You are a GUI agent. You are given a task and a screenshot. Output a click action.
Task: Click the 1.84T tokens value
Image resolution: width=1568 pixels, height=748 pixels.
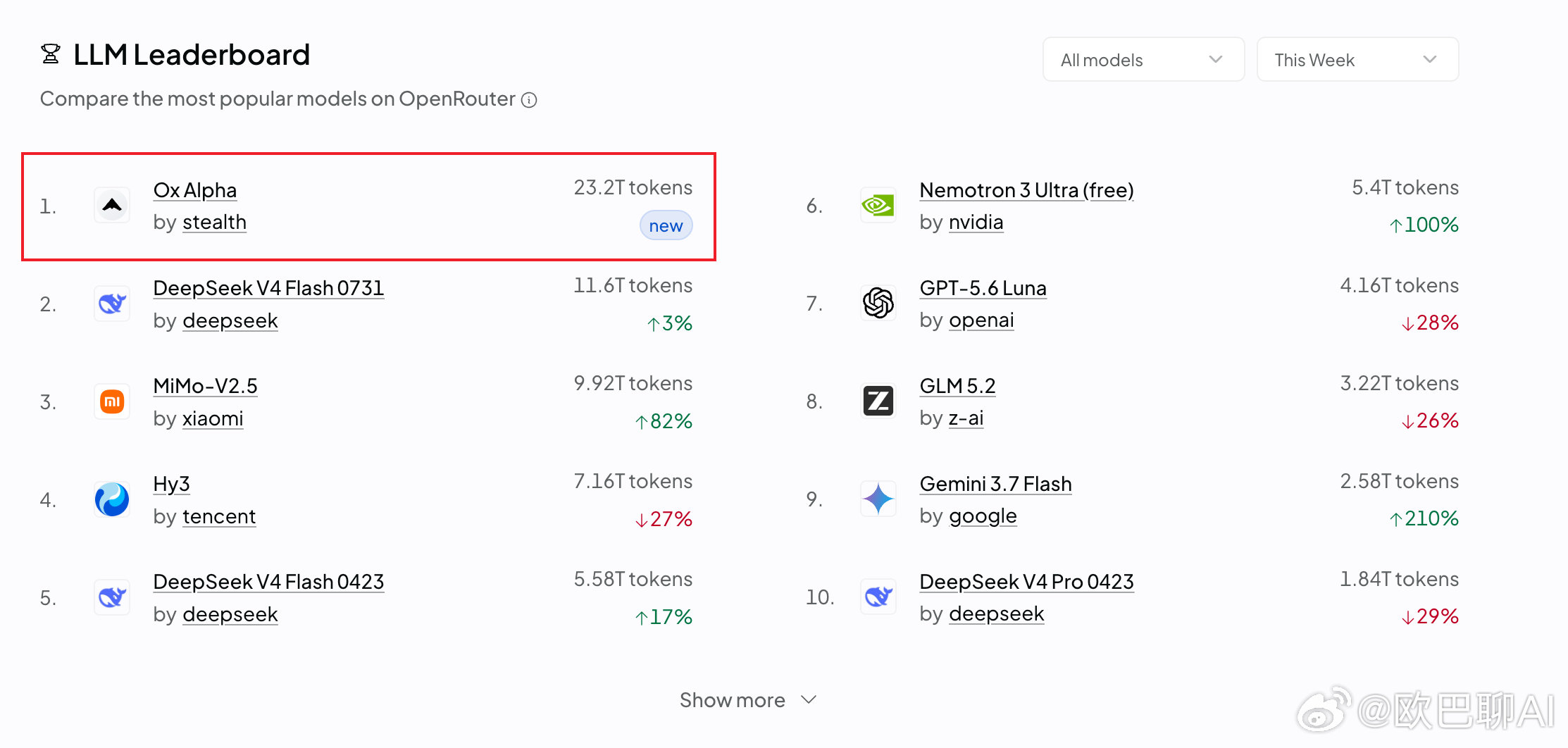click(1400, 580)
